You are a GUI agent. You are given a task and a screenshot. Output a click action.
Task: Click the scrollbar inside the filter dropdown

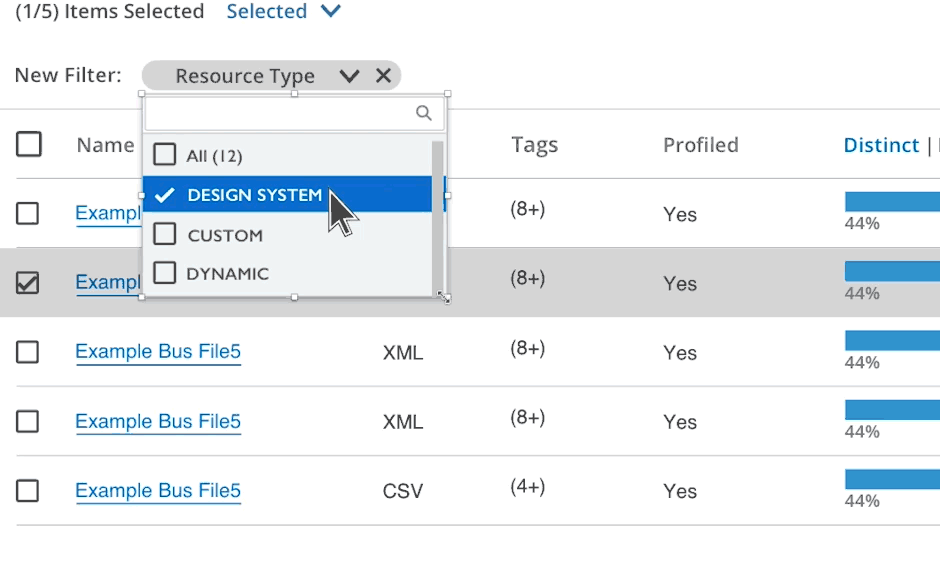click(435, 200)
